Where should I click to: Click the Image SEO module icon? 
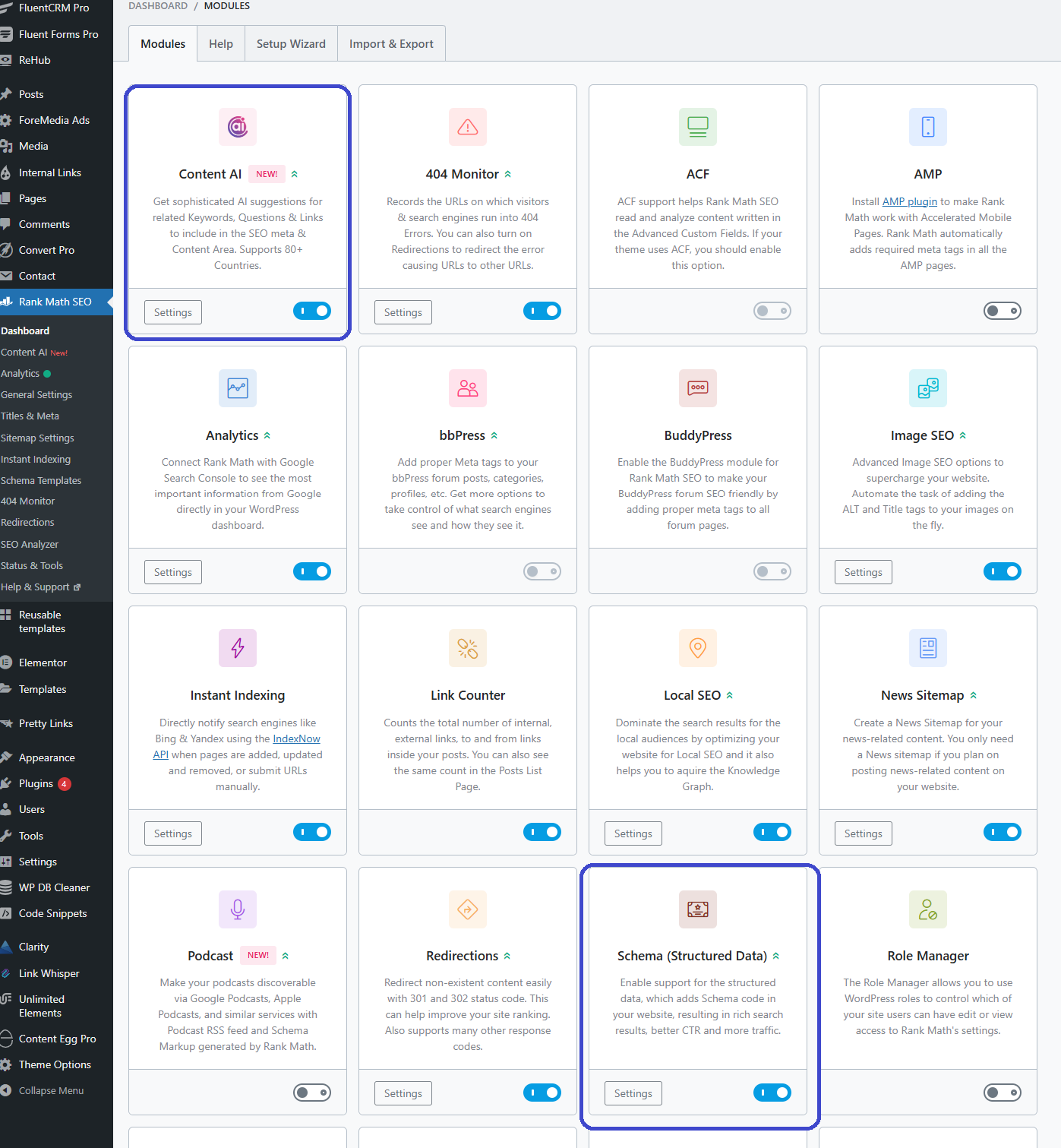click(927, 388)
